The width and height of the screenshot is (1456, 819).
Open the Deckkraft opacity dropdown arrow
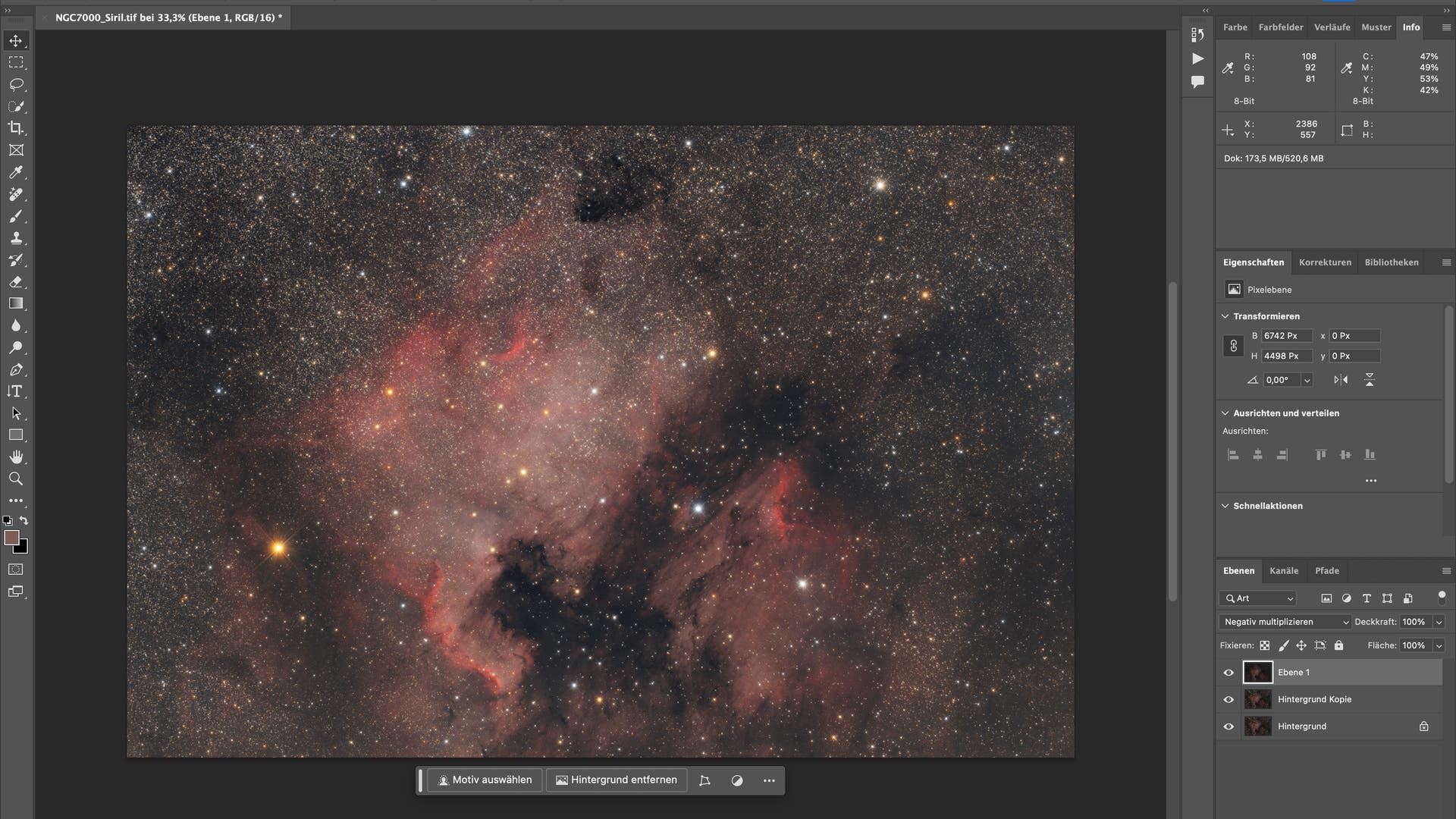(x=1439, y=622)
